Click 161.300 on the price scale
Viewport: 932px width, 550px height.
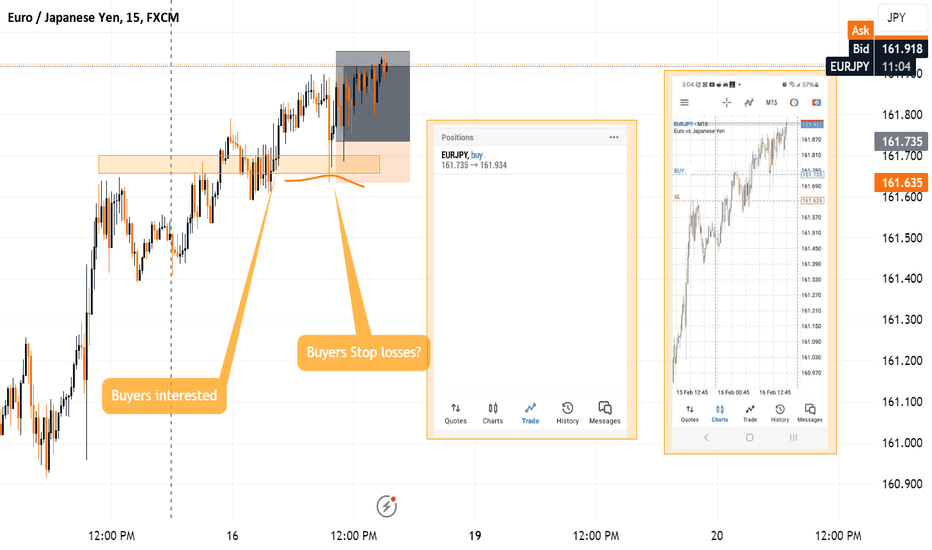(902, 320)
